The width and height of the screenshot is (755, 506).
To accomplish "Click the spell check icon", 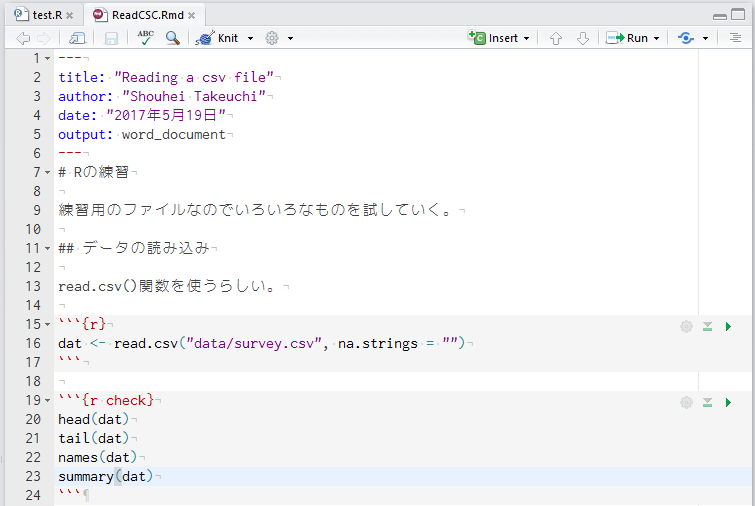I will tap(146, 38).
